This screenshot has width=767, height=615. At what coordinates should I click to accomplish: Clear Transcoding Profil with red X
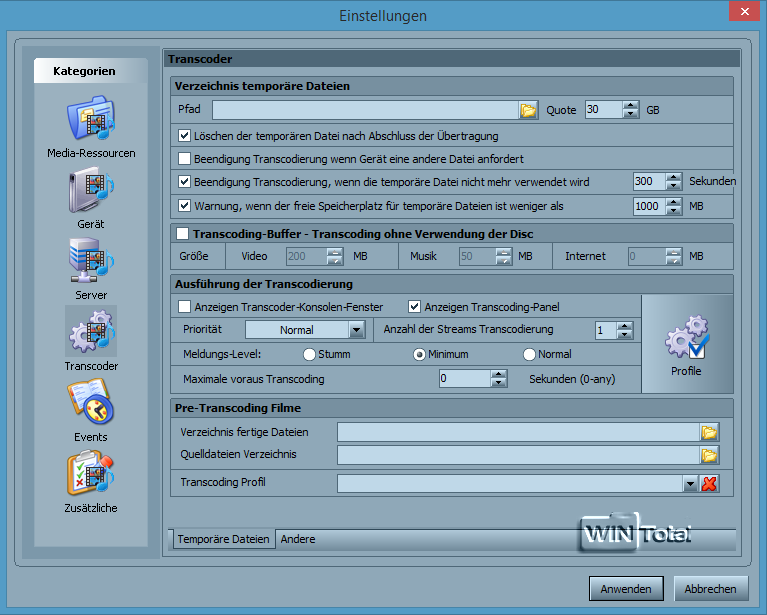(709, 484)
